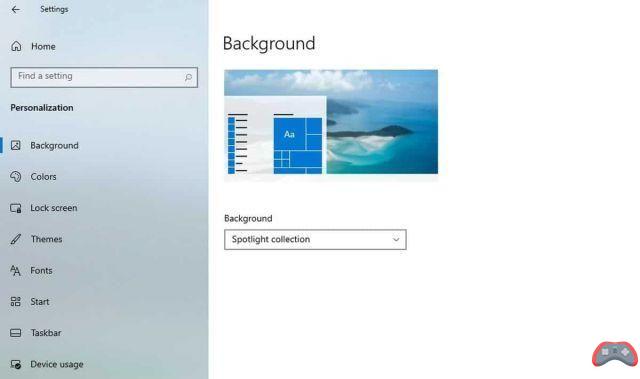Click the Background page title
Screen dimensions: 640x379
coord(269,44)
